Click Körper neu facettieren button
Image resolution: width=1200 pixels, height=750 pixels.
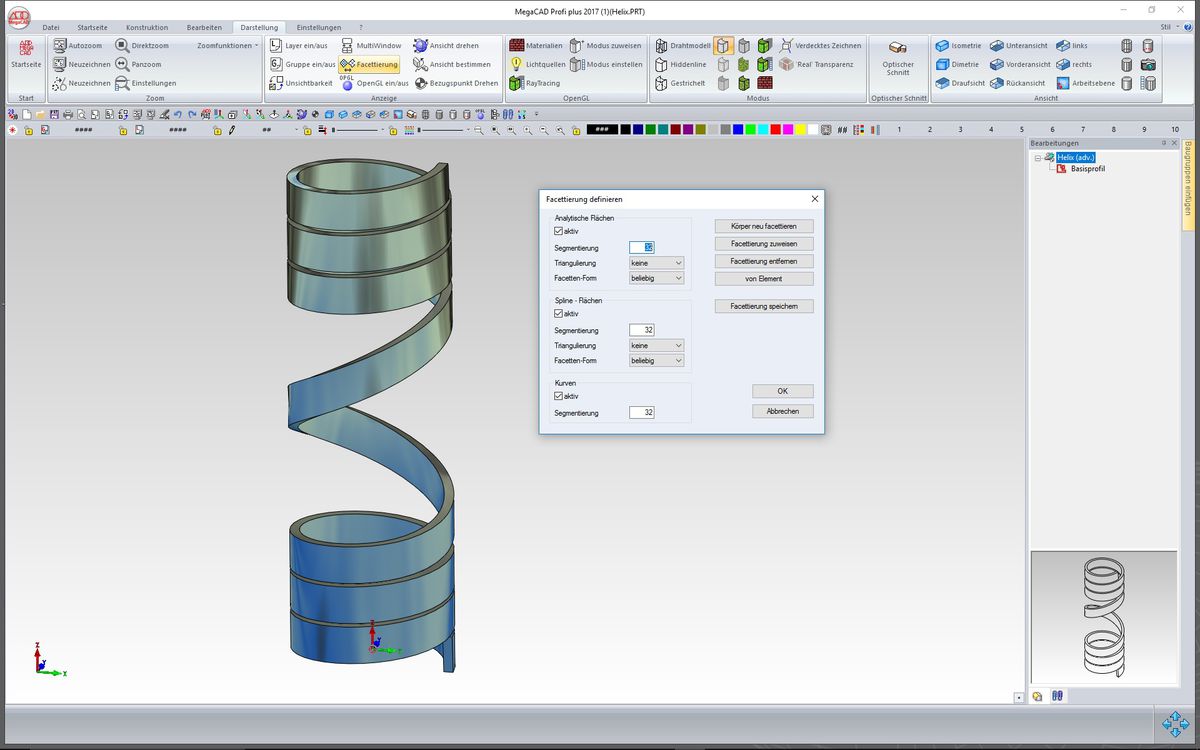(764, 226)
